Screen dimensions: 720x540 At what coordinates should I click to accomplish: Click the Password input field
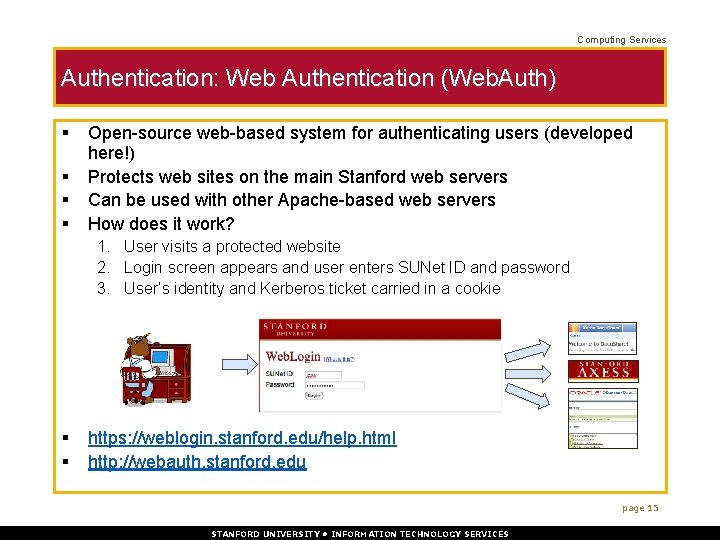[x=335, y=385]
